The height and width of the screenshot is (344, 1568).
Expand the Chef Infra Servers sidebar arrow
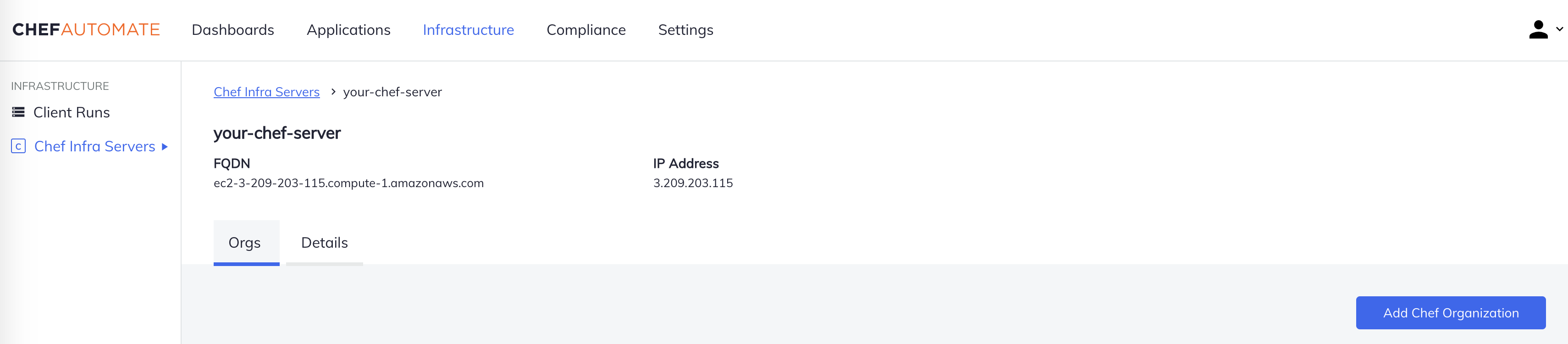coord(164,147)
